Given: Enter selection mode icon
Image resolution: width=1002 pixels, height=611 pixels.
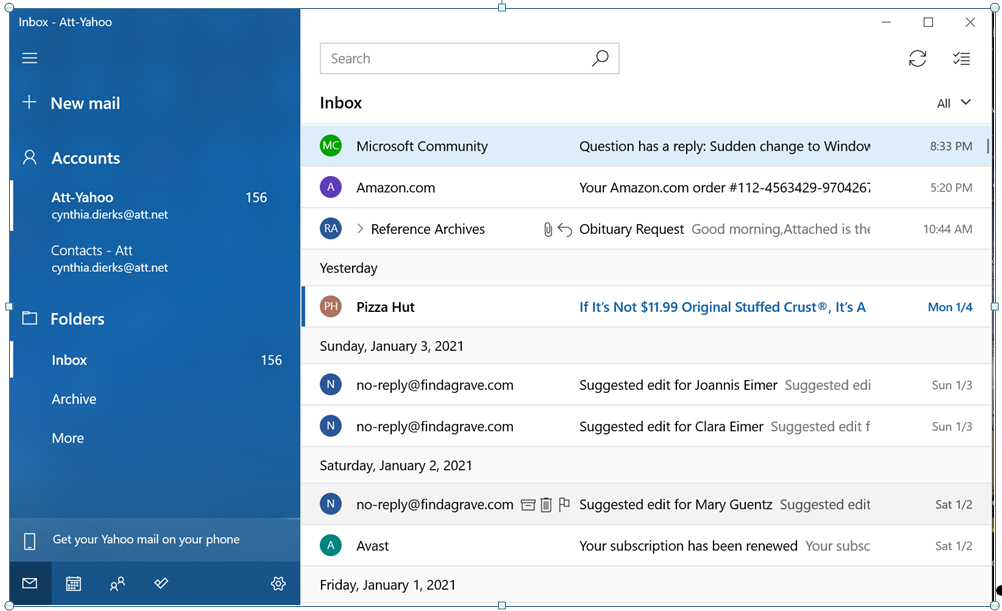Looking at the screenshot, I should pyautogui.click(x=961, y=58).
